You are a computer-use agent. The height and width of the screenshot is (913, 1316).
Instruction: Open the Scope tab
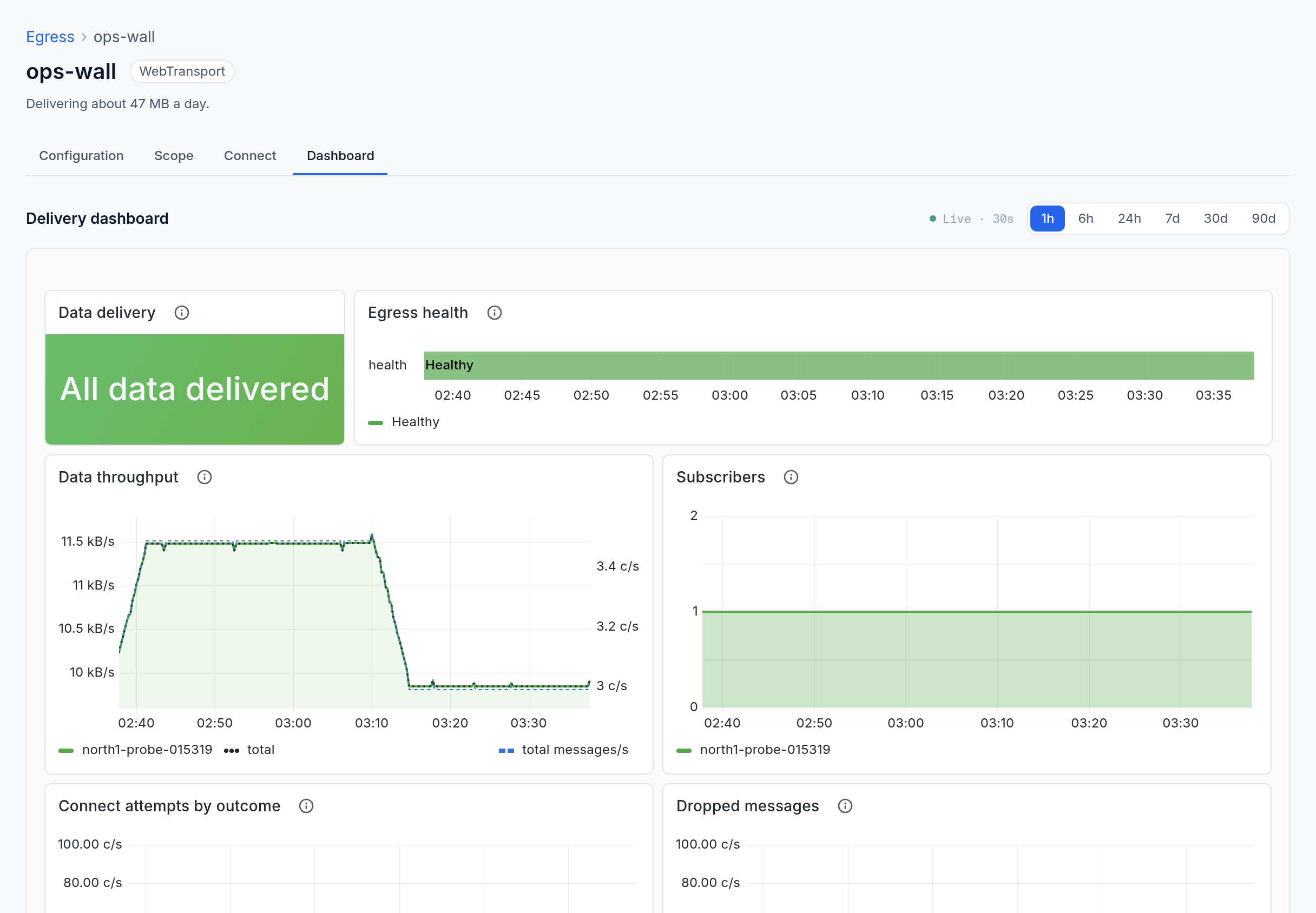[x=173, y=156]
